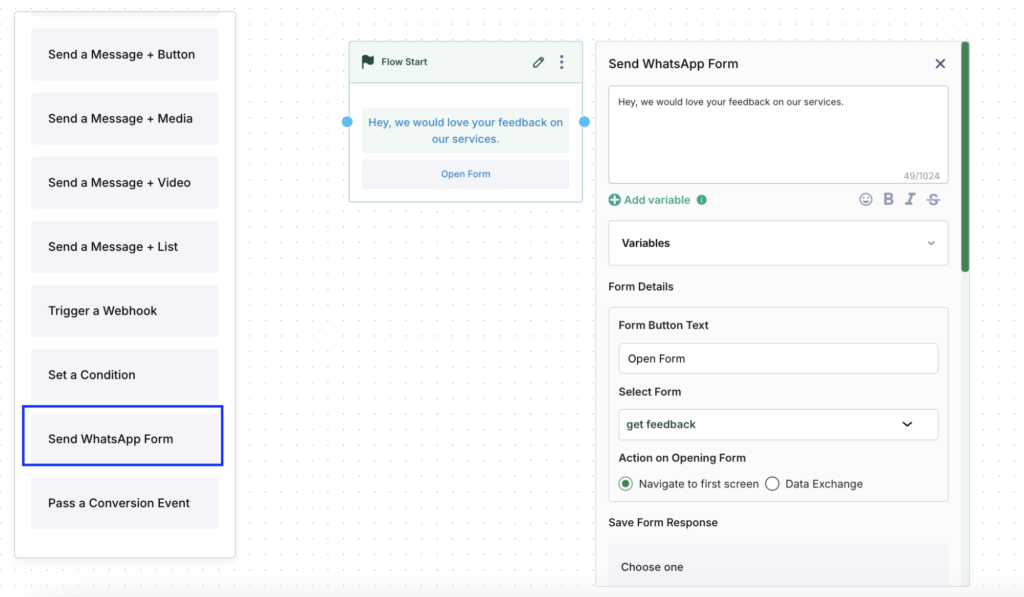Screen dimensions: 1024x597
Task: Close the Send WhatsApp Form panel
Action: click(940, 63)
